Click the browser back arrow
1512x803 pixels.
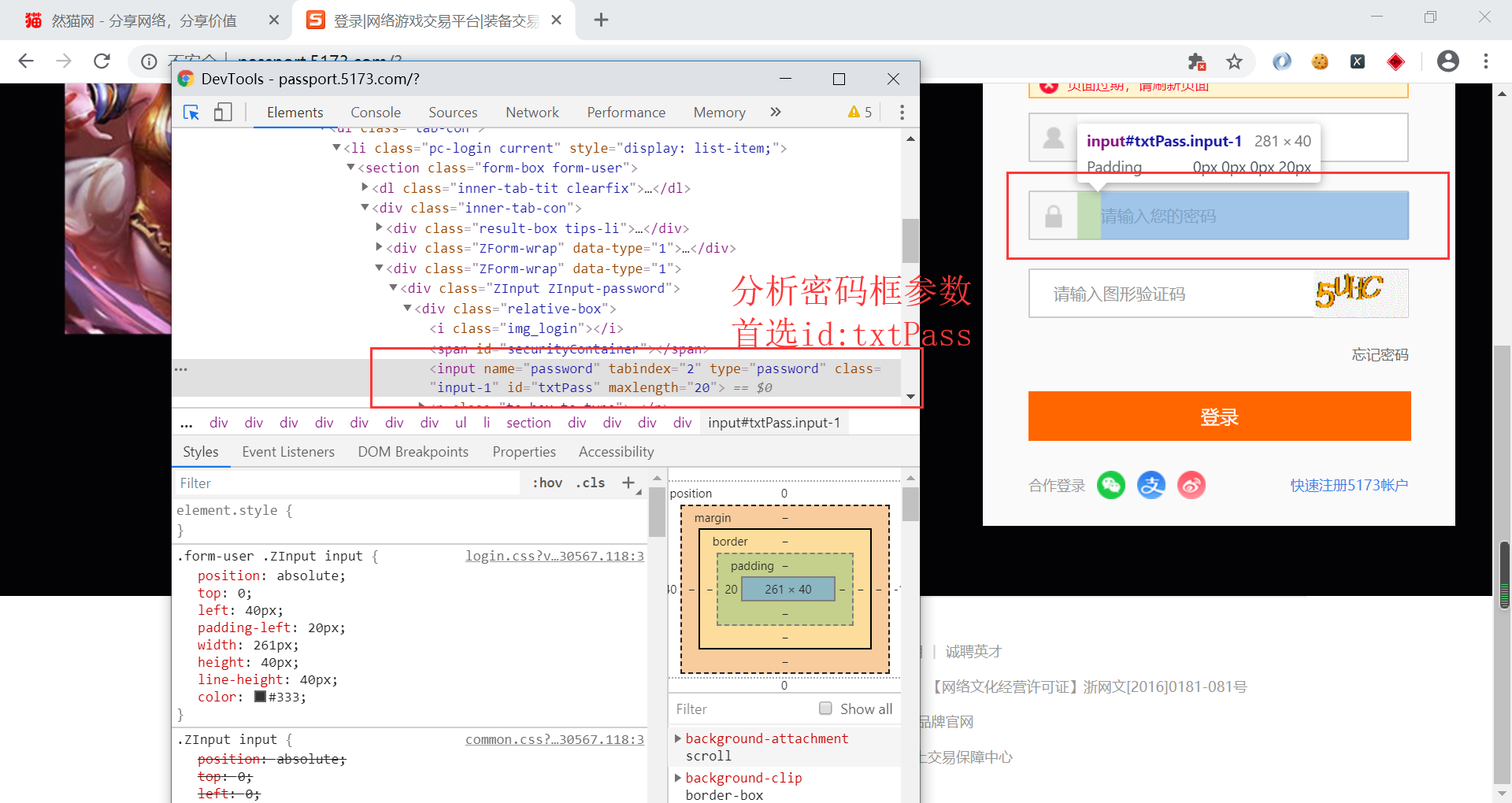26,61
